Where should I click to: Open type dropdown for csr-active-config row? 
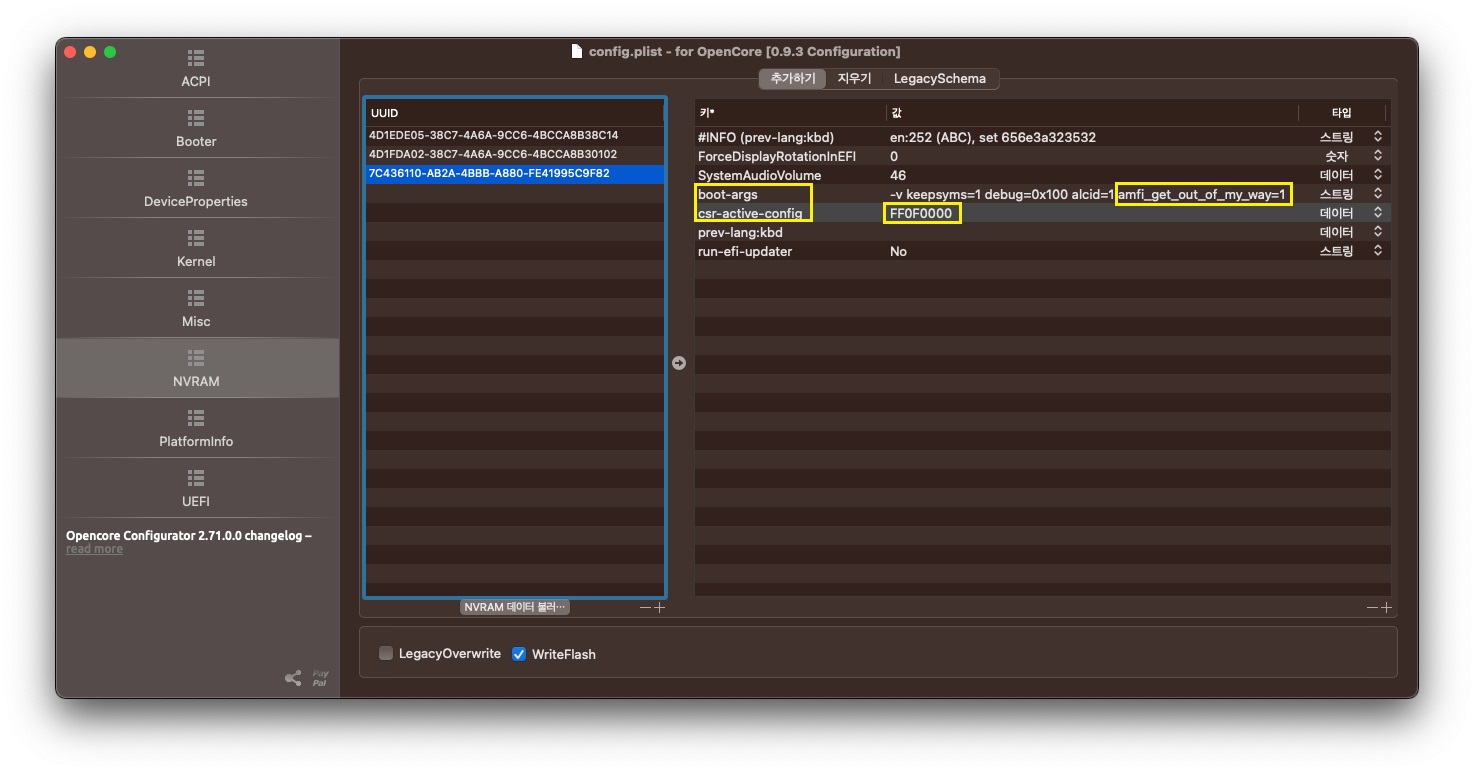(1378, 213)
